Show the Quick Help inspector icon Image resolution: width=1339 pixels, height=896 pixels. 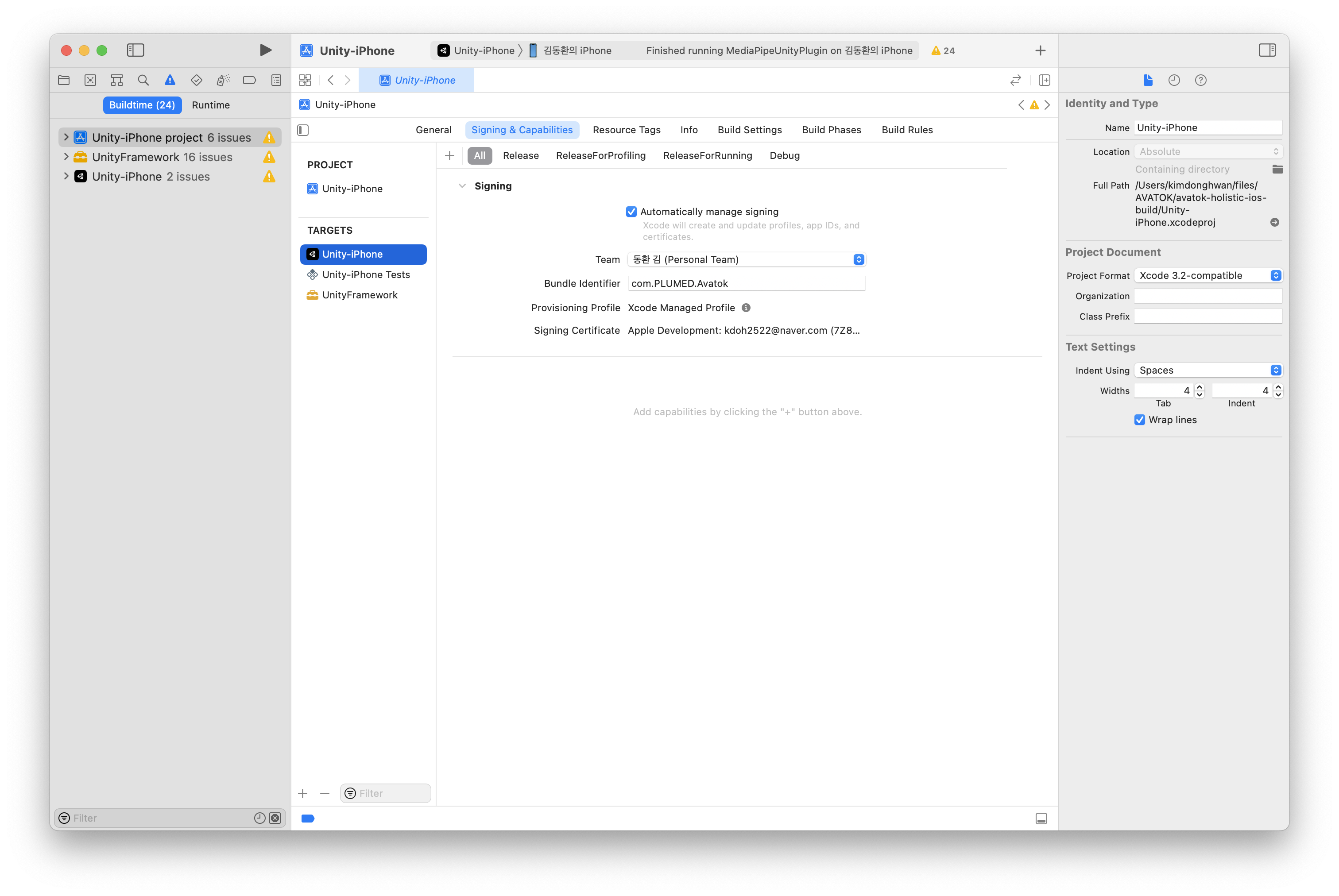1201,80
